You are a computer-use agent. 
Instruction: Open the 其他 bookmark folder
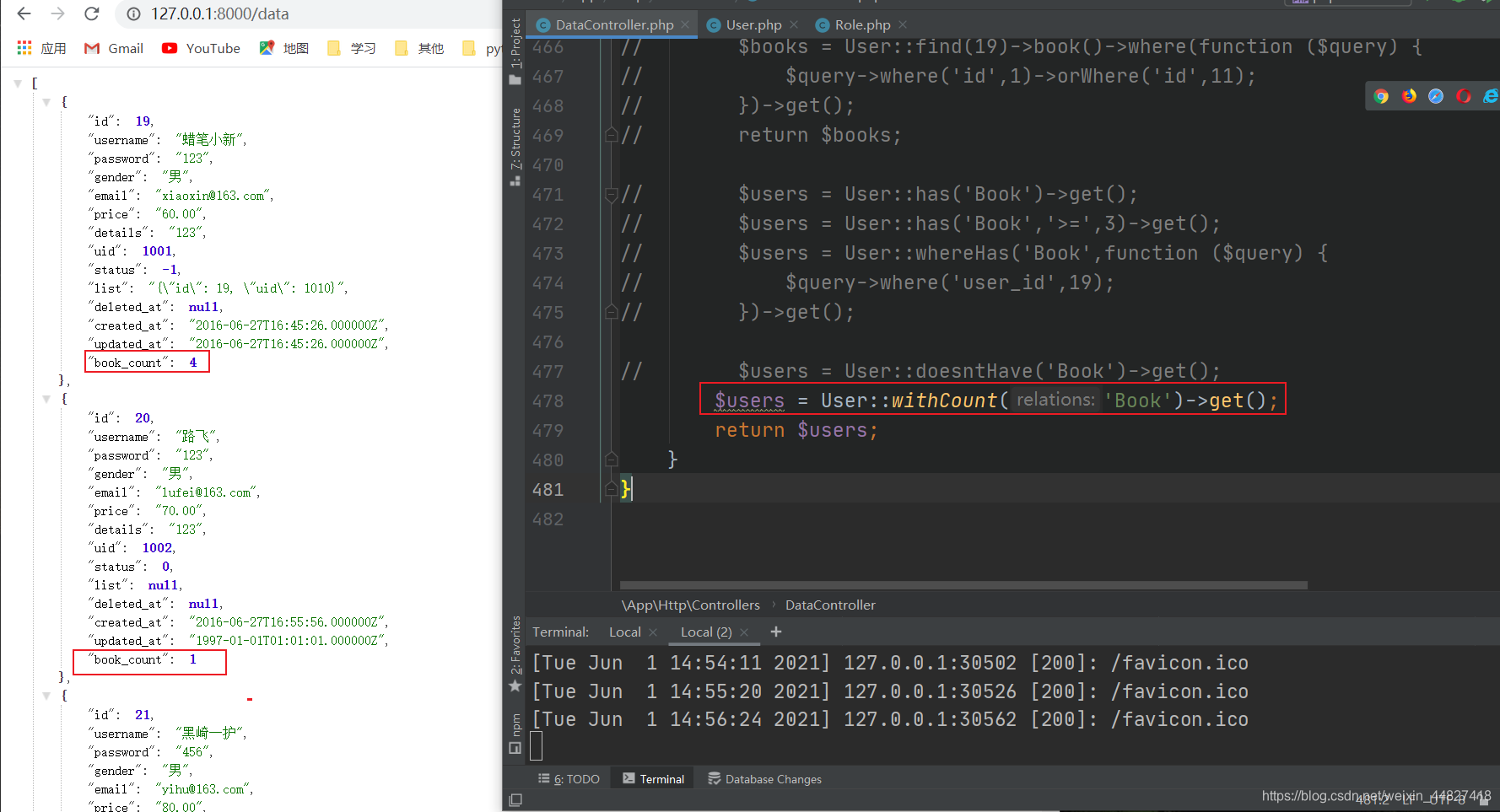click(418, 48)
